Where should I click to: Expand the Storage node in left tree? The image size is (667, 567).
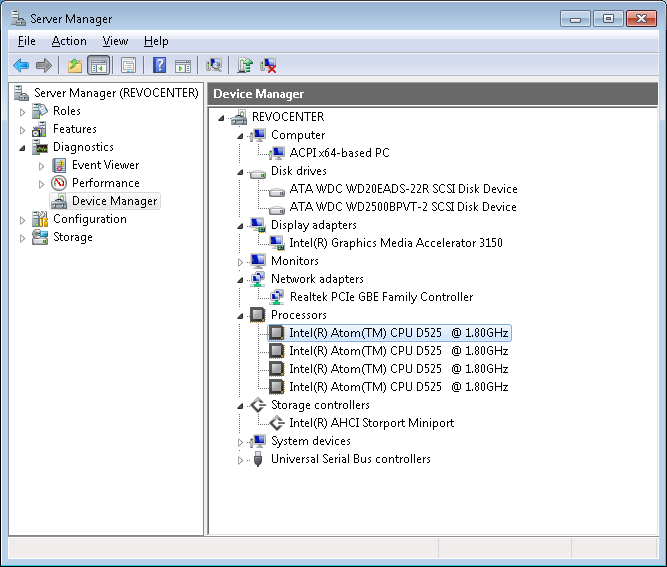(23, 238)
